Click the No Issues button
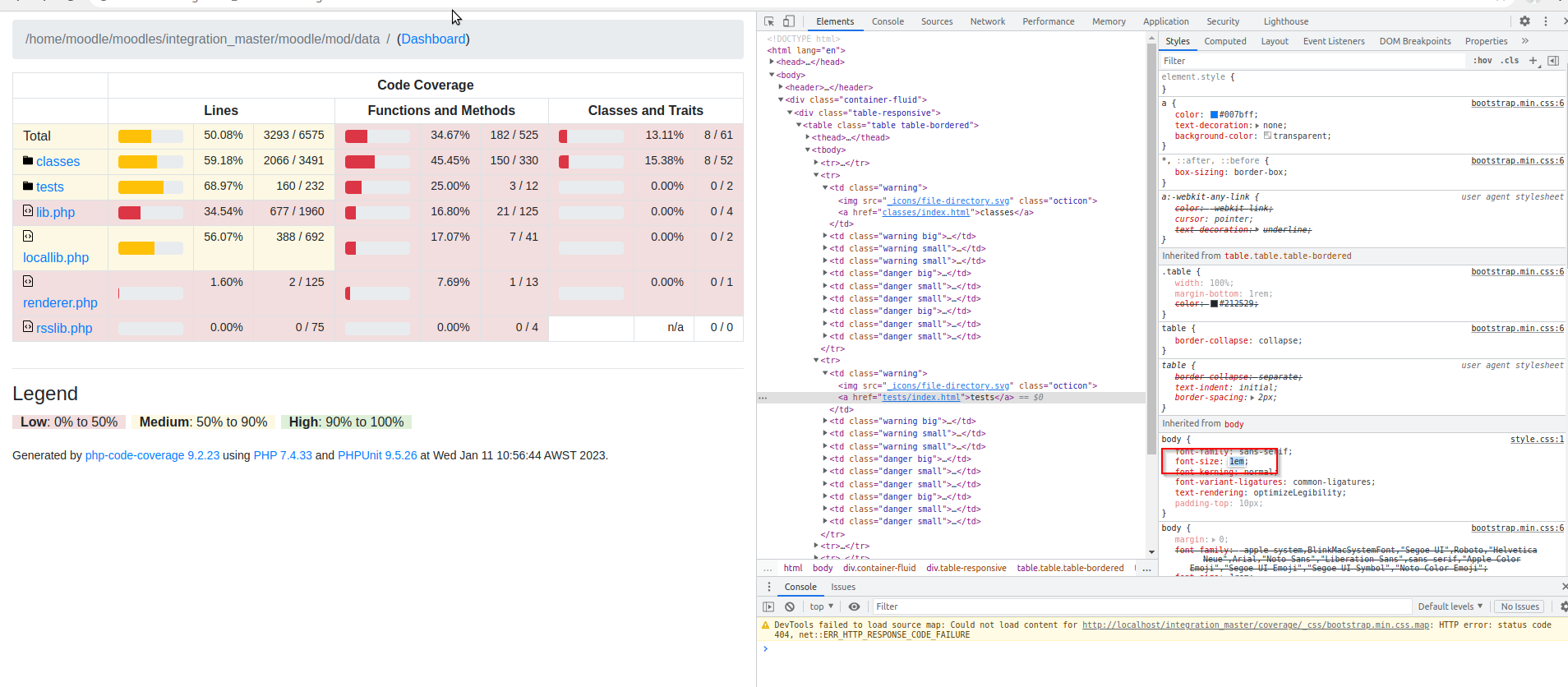The width and height of the screenshot is (1568, 687). 1520,606
